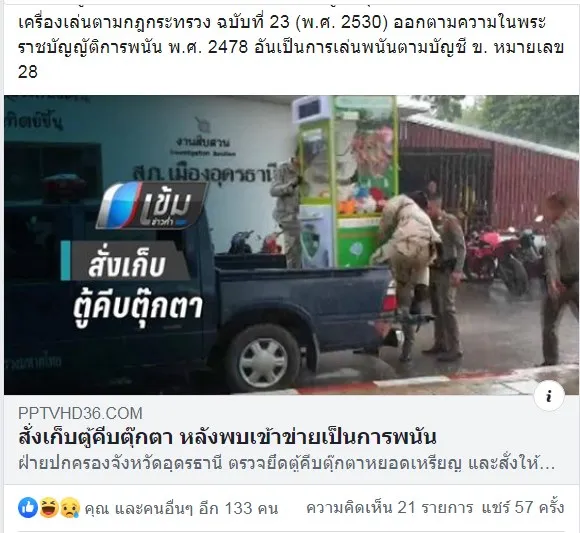View who reacted: คุณ และคนอื่นๆ อีก 133 คน
This screenshot has width=580, height=533.
click(x=181, y=508)
